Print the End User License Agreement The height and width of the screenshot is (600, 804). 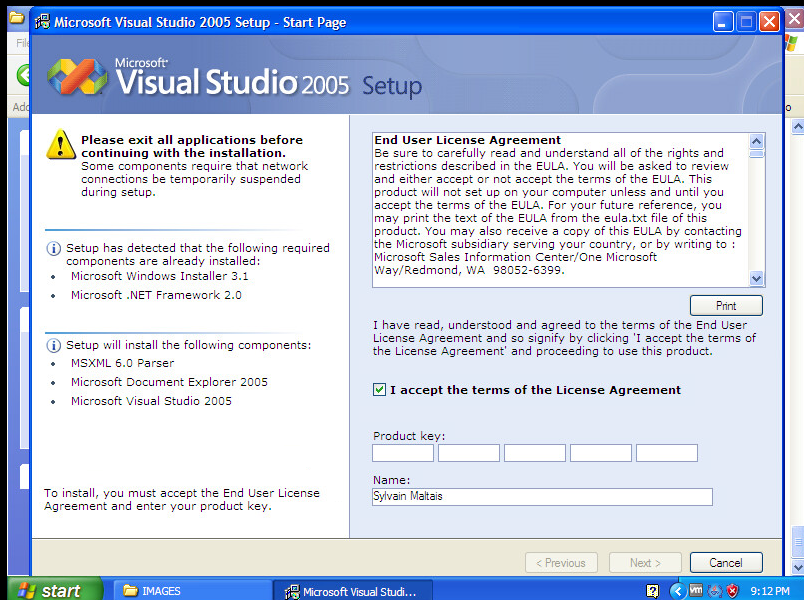pyautogui.click(x=726, y=306)
